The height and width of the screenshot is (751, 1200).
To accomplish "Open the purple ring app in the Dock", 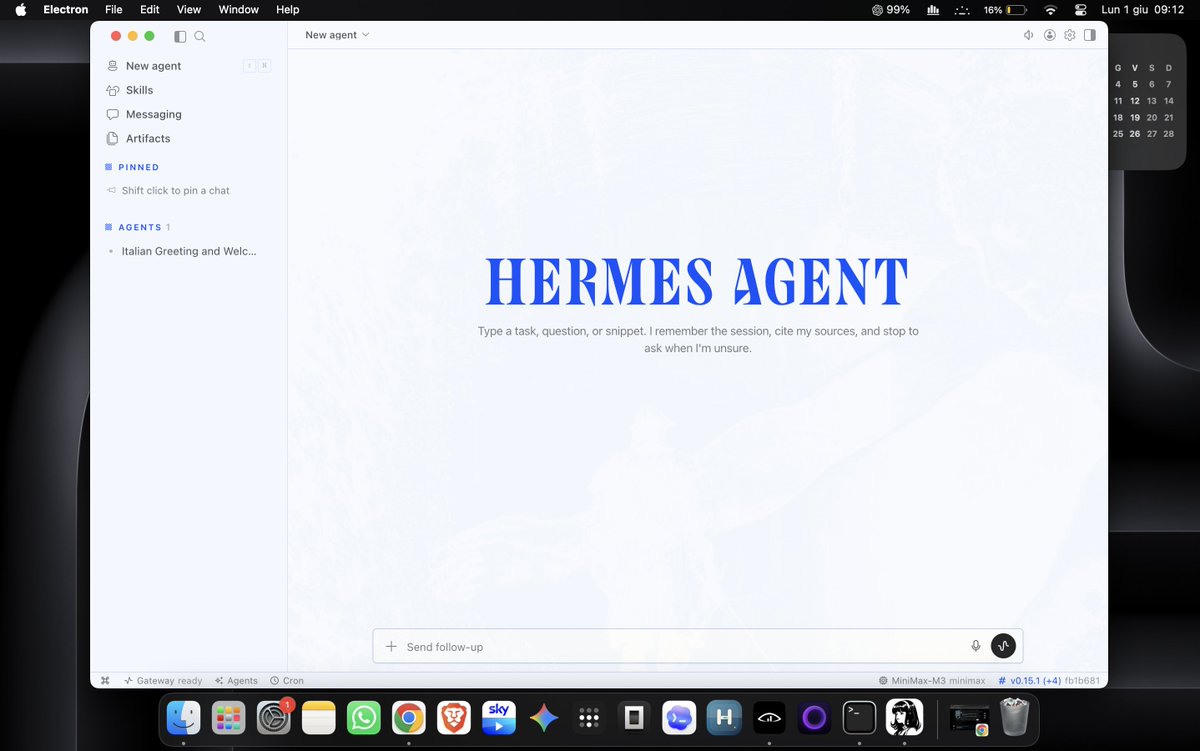I will coord(814,717).
